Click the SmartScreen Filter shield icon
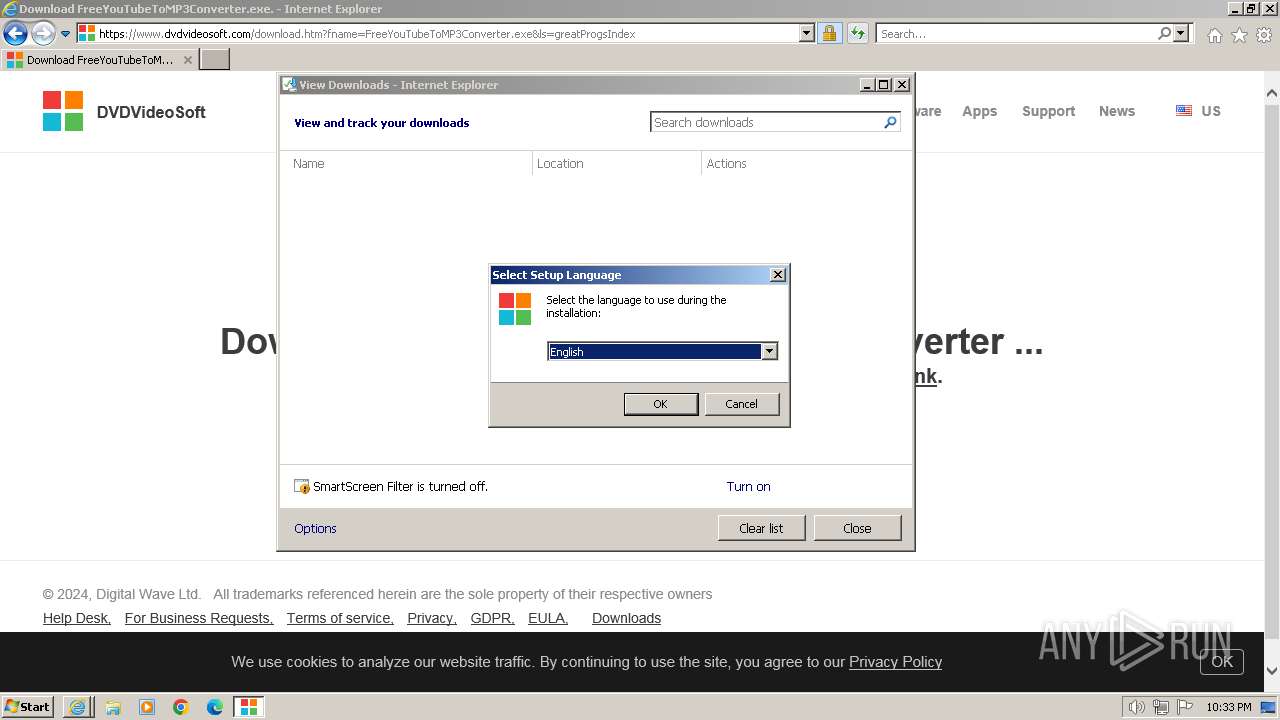The image size is (1280, 720). [302, 486]
